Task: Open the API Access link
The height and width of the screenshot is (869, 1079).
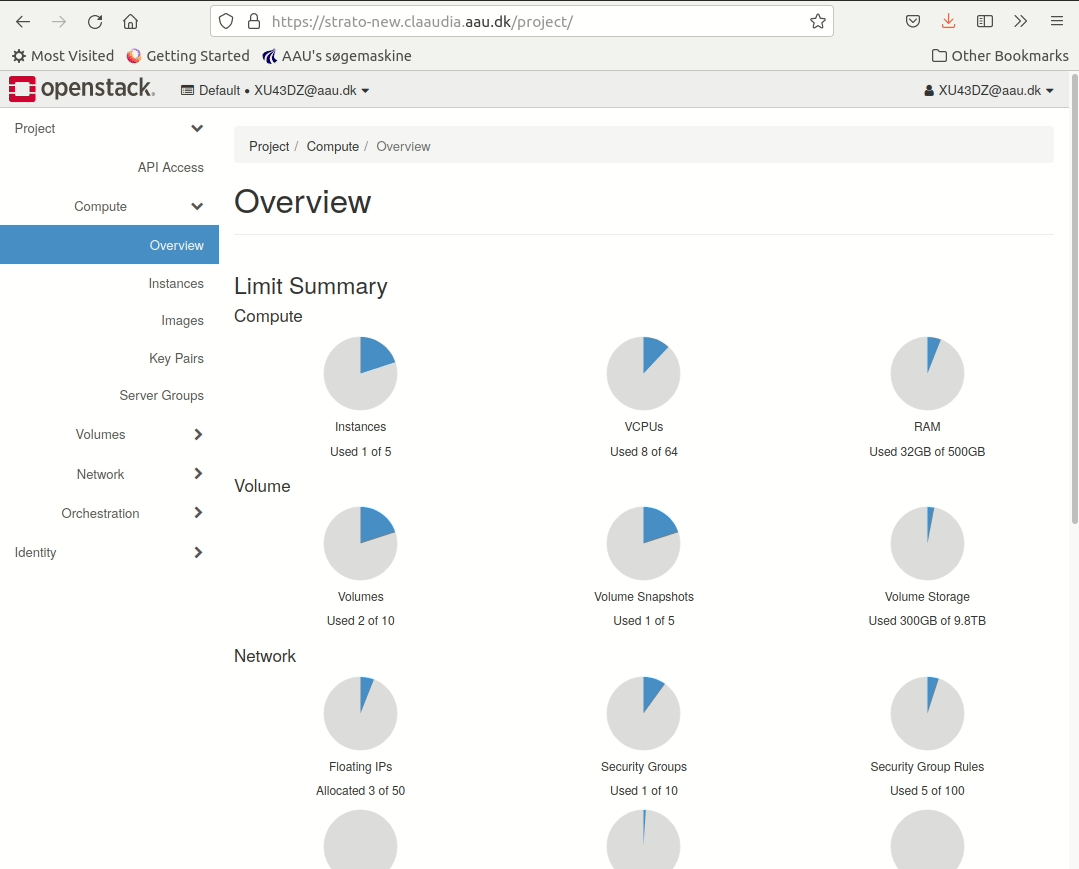Action: (170, 167)
